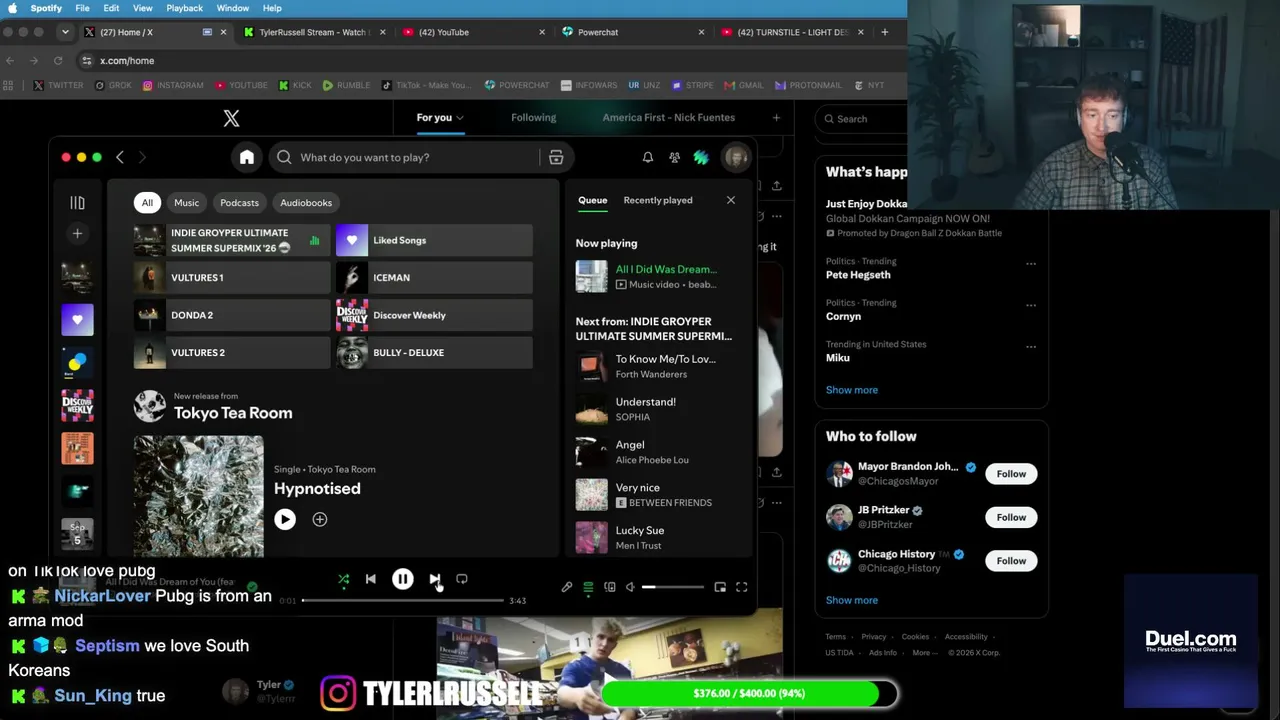This screenshot has width=1280, height=720.
Task: Filter Spotify home by Music
Action: tap(187, 203)
